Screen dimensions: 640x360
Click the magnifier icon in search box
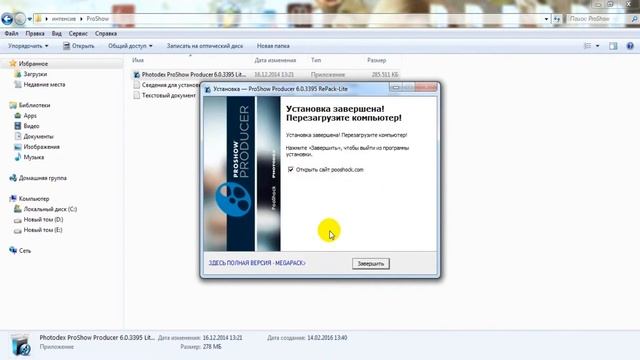pyautogui.click(x=635, y=19)
